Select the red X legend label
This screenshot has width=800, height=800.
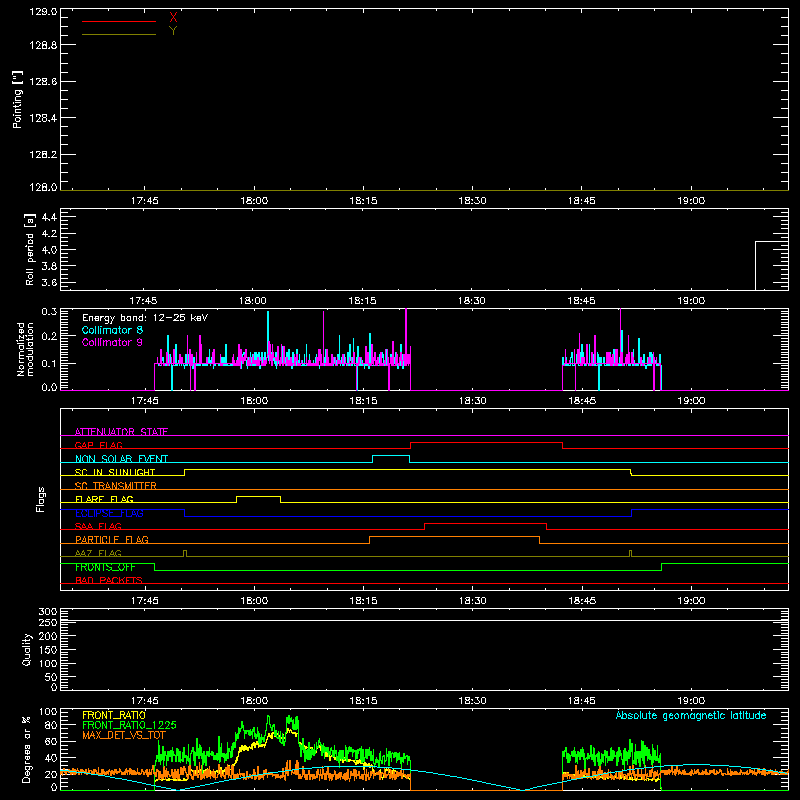(173, 17)
